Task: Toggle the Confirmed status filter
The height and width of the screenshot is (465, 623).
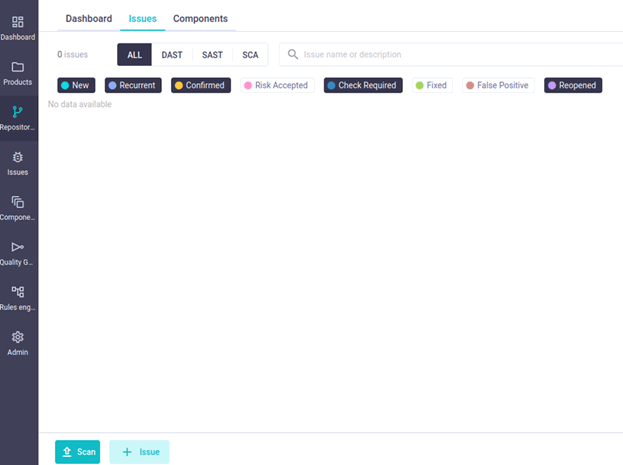Action: click(x=199, y=86)
